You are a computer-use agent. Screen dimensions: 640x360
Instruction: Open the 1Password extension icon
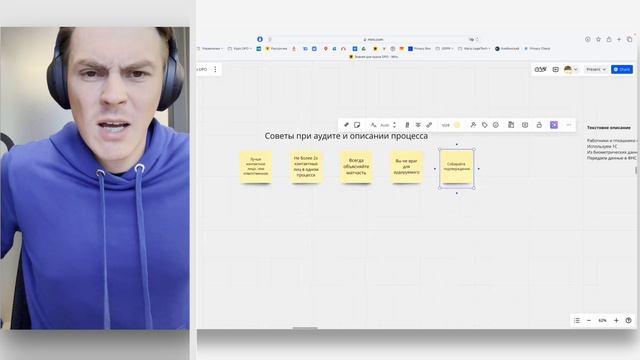point(260,39)
